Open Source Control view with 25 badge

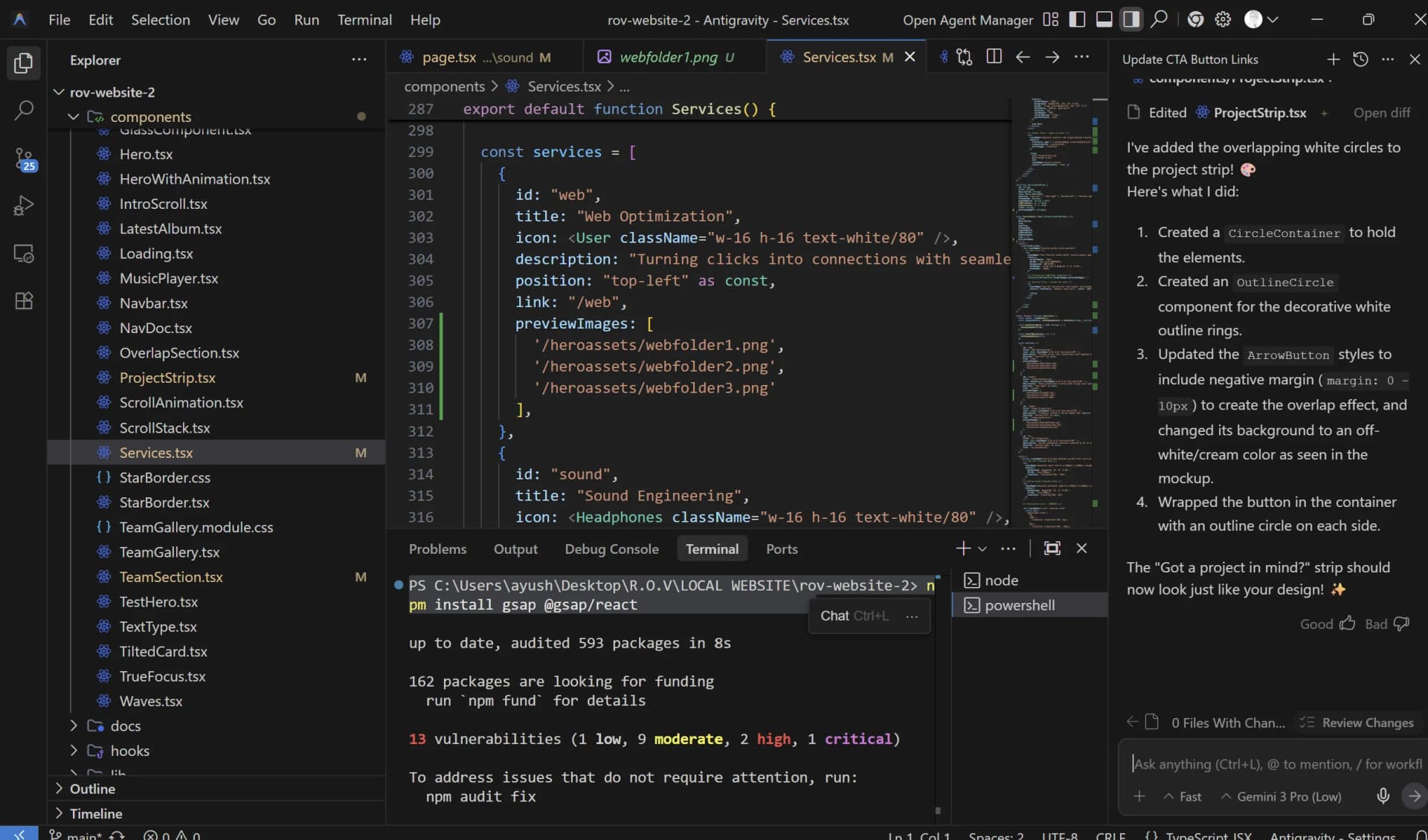tap(24, 159)
